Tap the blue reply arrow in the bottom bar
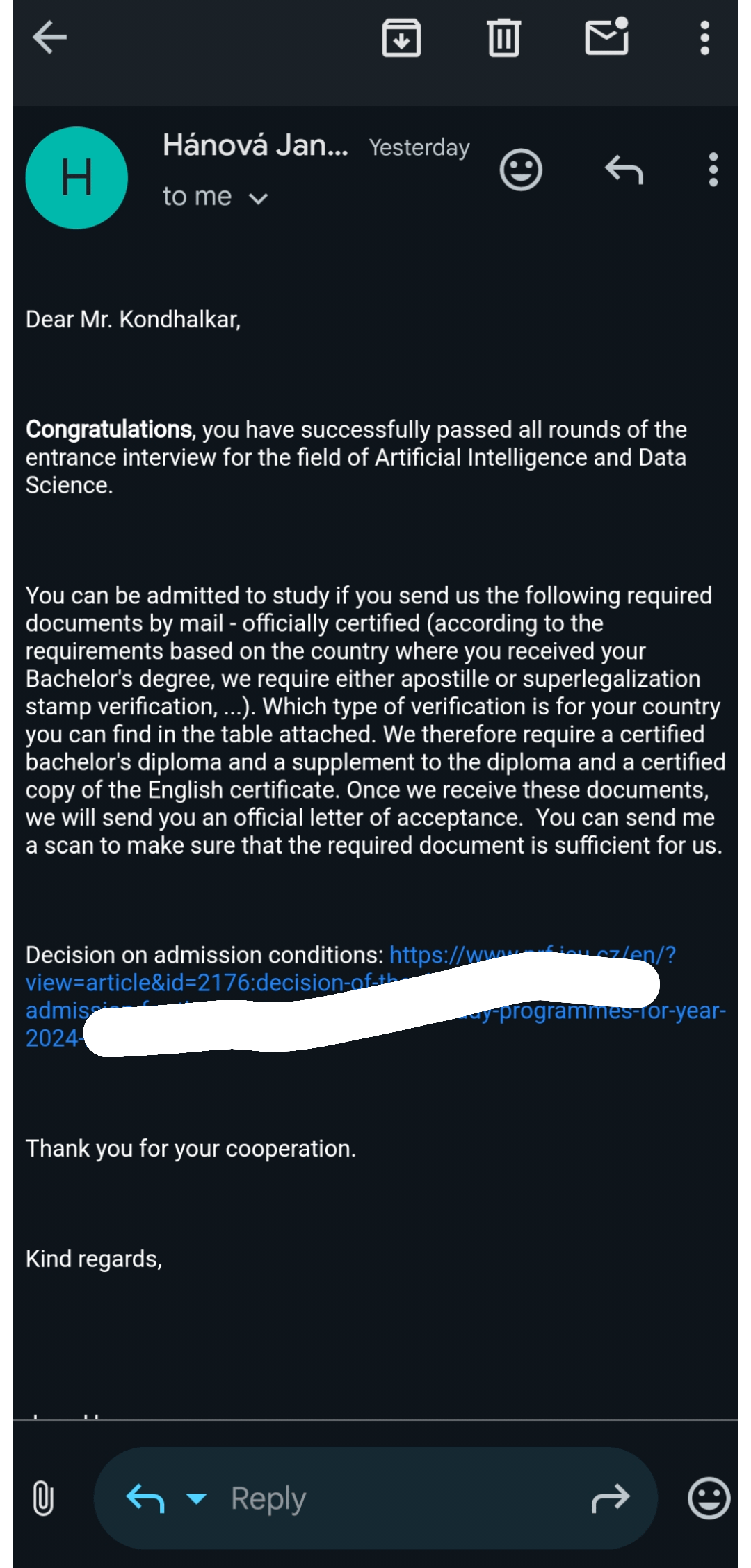 (x=145, y=1498)
